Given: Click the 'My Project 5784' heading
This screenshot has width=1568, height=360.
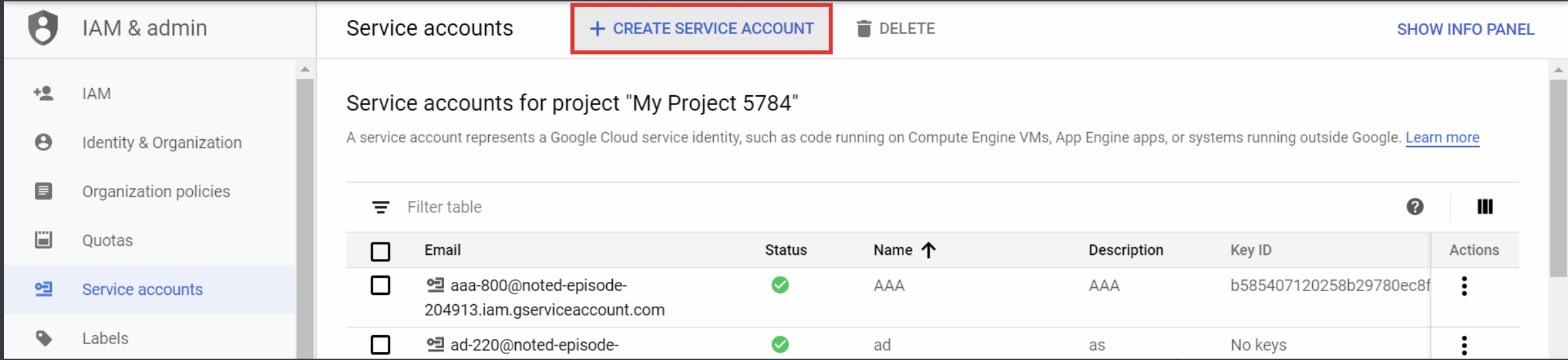Looking at the screenshot, I should point(572,103).
